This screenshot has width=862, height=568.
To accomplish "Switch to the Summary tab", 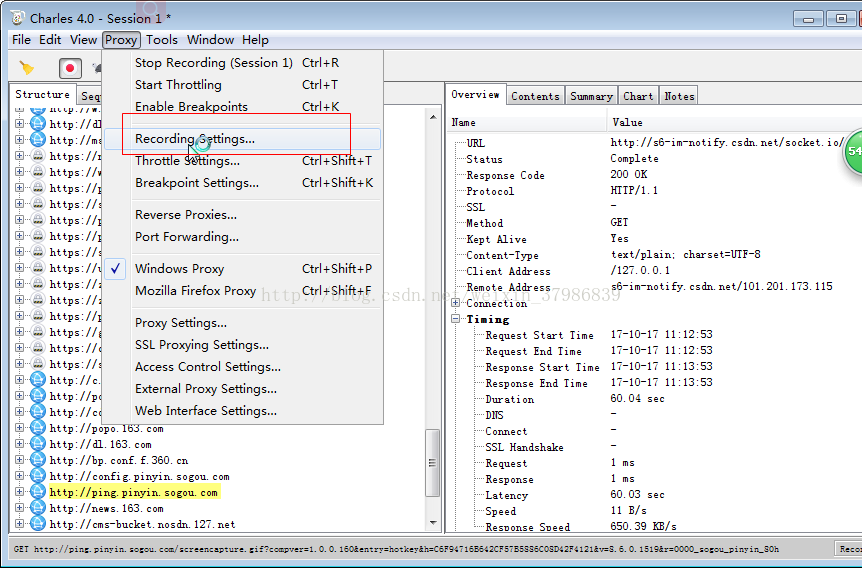I will (x=591, y=96).
